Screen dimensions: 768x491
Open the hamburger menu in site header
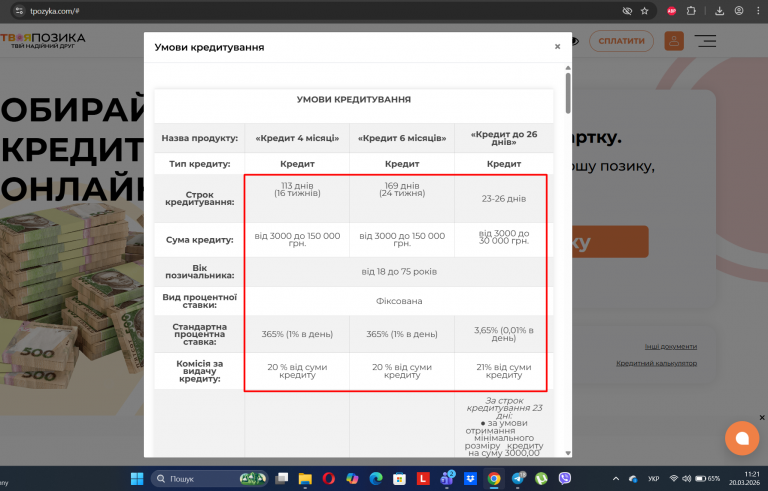(x=705, y=41)
